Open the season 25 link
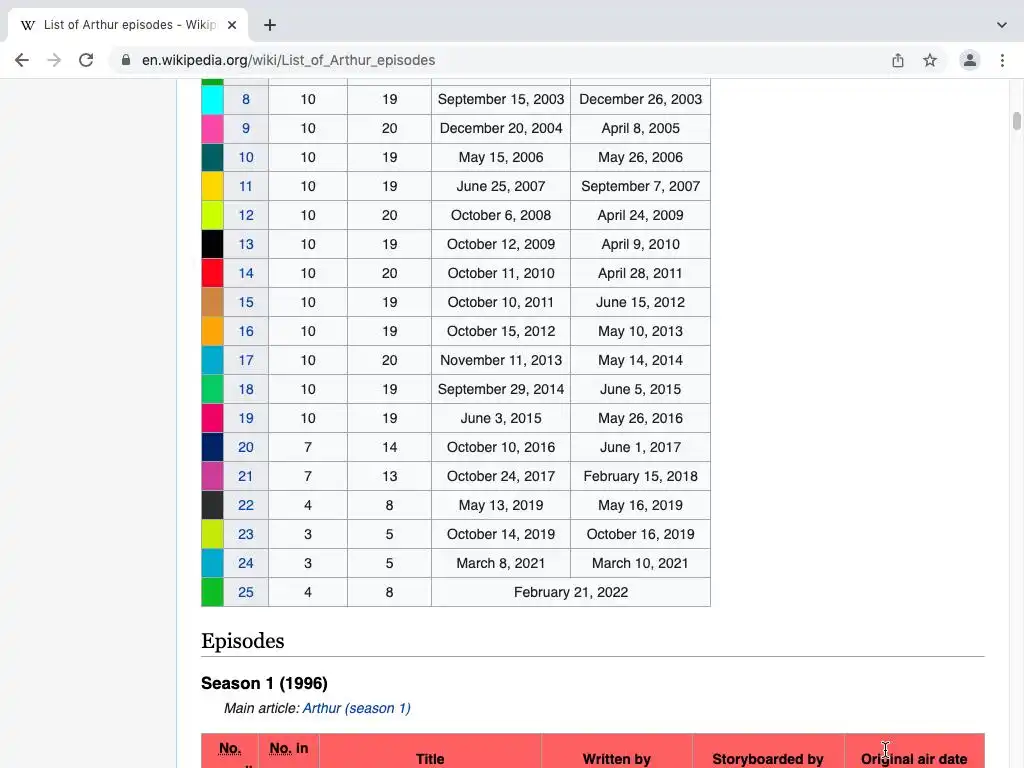 point(246,592)
